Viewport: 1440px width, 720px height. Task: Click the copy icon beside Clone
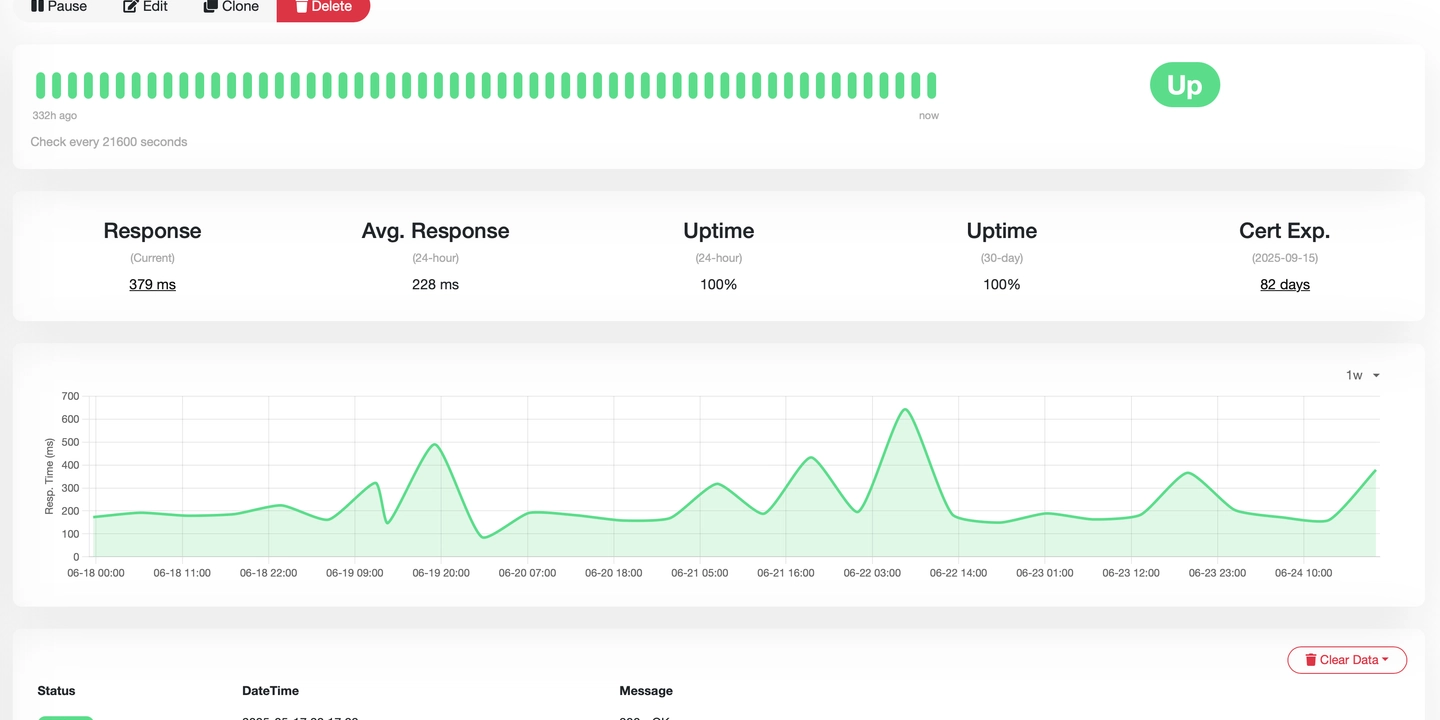coord(210,7)
